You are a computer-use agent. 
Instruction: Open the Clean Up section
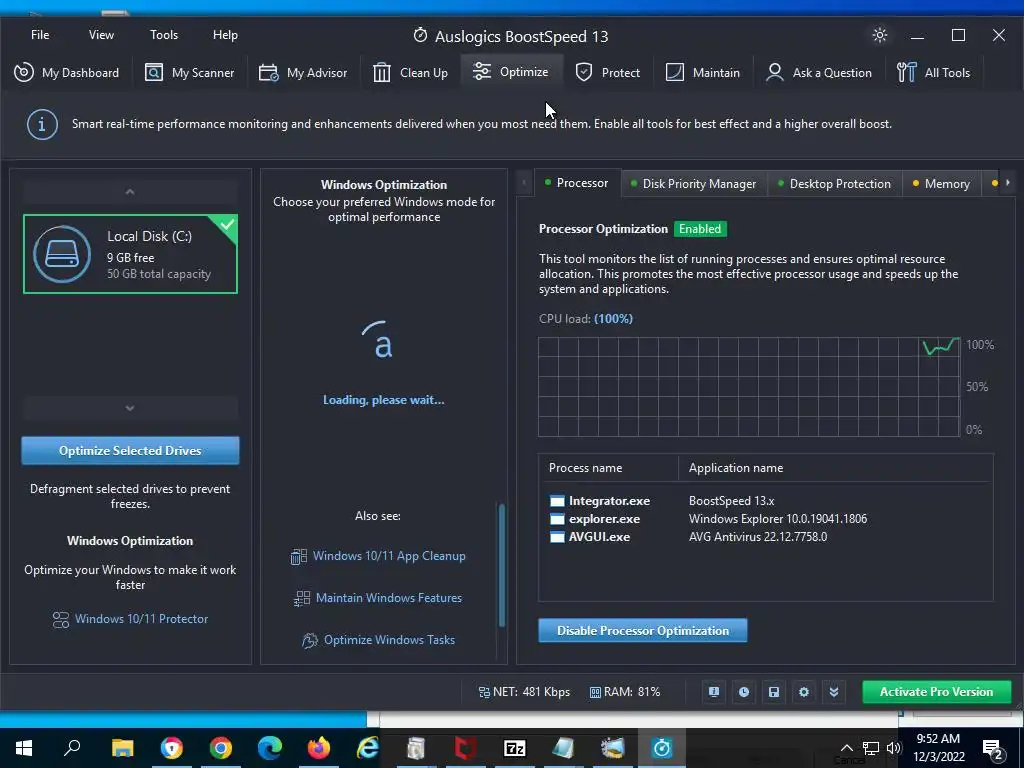point(410,72)
